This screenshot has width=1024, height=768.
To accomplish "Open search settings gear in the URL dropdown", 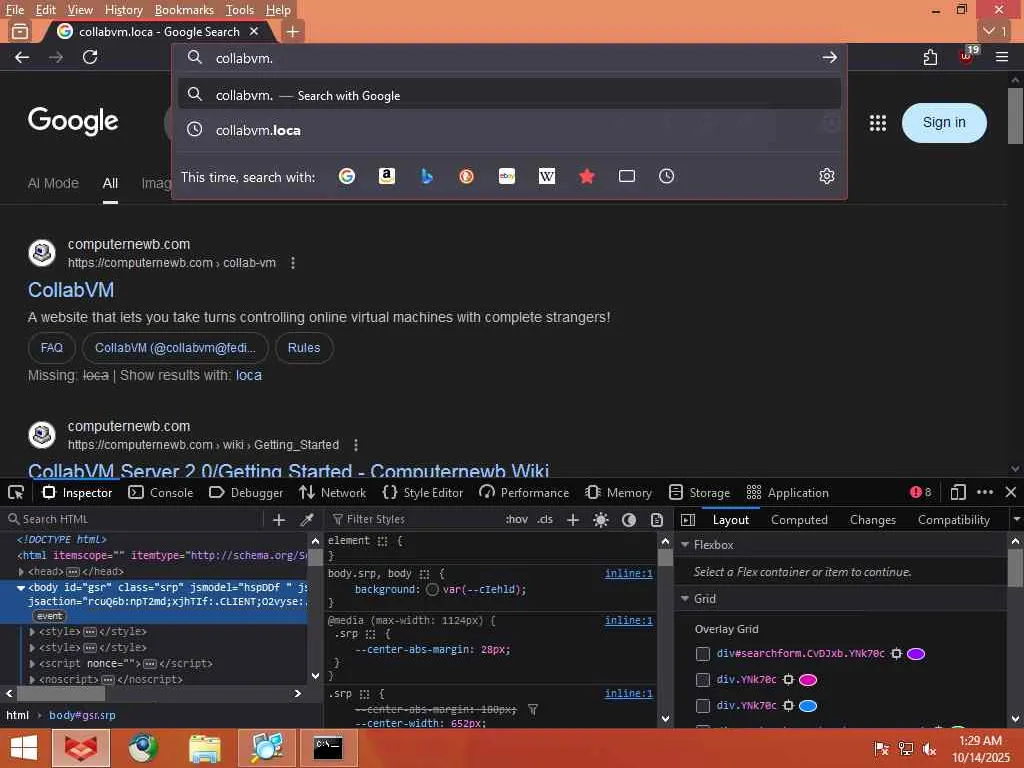I will pyautogui.click(x=827, y=176).
